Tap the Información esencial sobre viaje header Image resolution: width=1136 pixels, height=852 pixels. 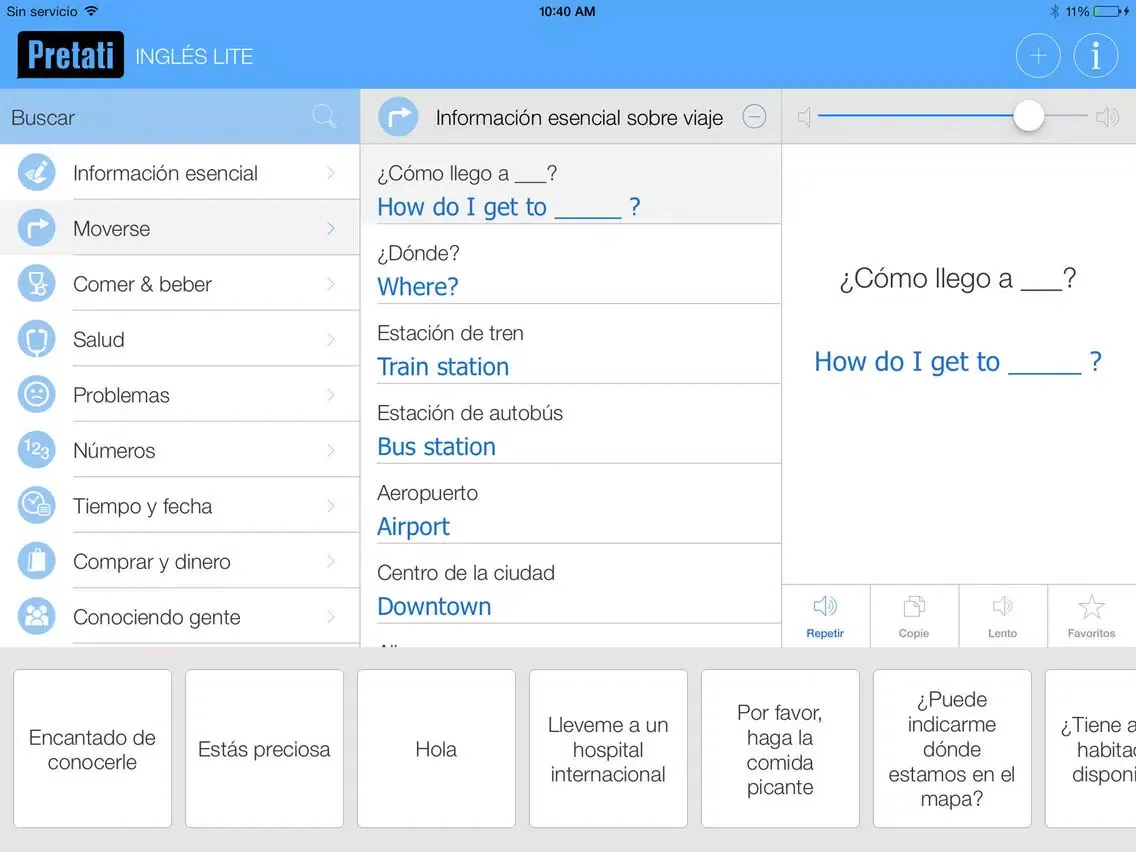point(571,117)
